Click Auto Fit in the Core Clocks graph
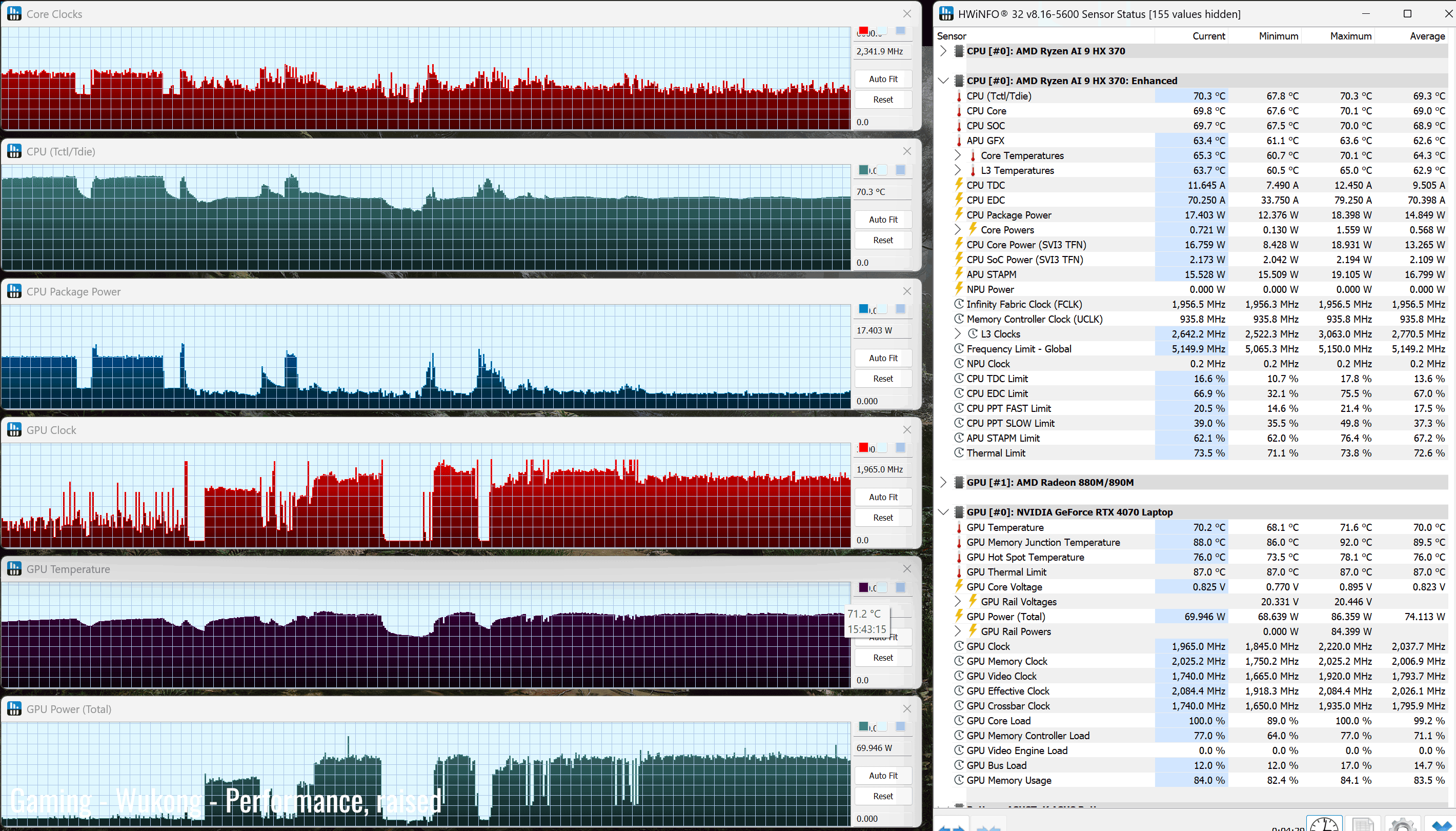 point(883,79)
